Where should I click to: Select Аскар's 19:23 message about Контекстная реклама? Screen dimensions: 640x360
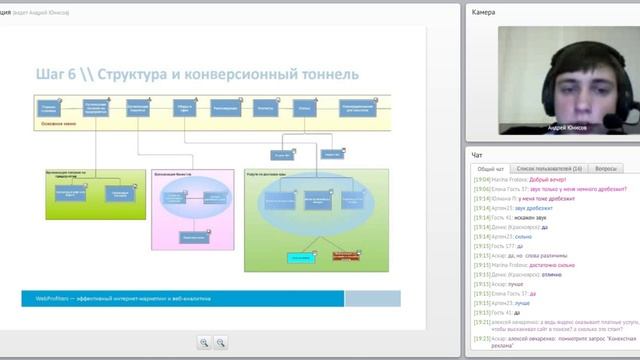pos(555,342)
